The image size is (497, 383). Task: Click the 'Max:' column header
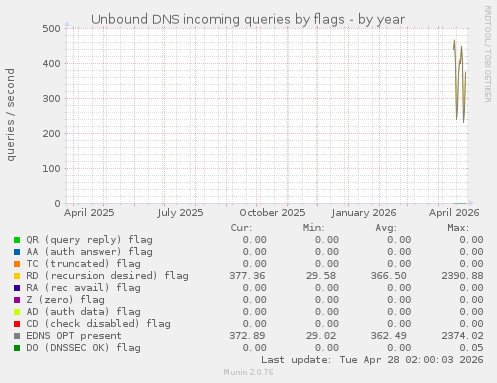[458, 228]
